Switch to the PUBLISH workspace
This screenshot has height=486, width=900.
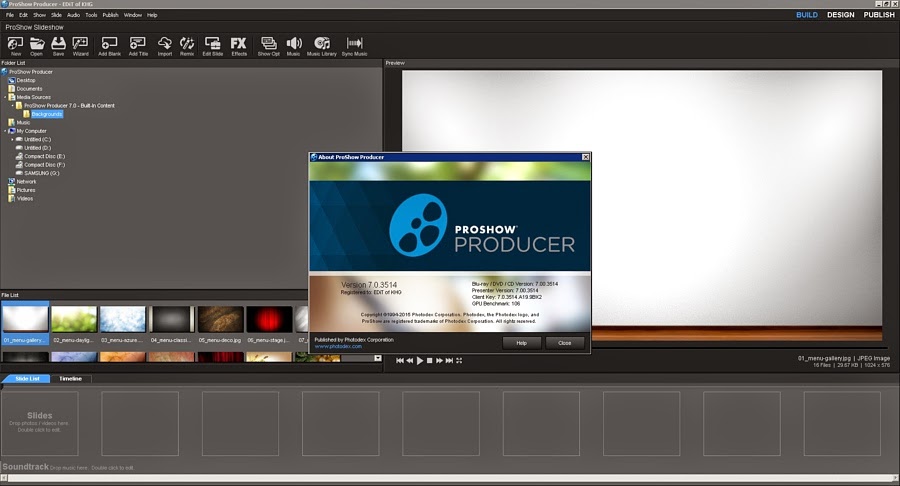pyautogui.click(x=879, y=15)
